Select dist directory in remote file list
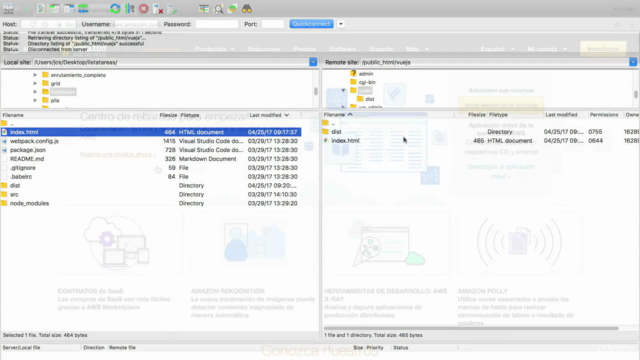The height and width of the screenshot is (360, 640). coord(480,131)
